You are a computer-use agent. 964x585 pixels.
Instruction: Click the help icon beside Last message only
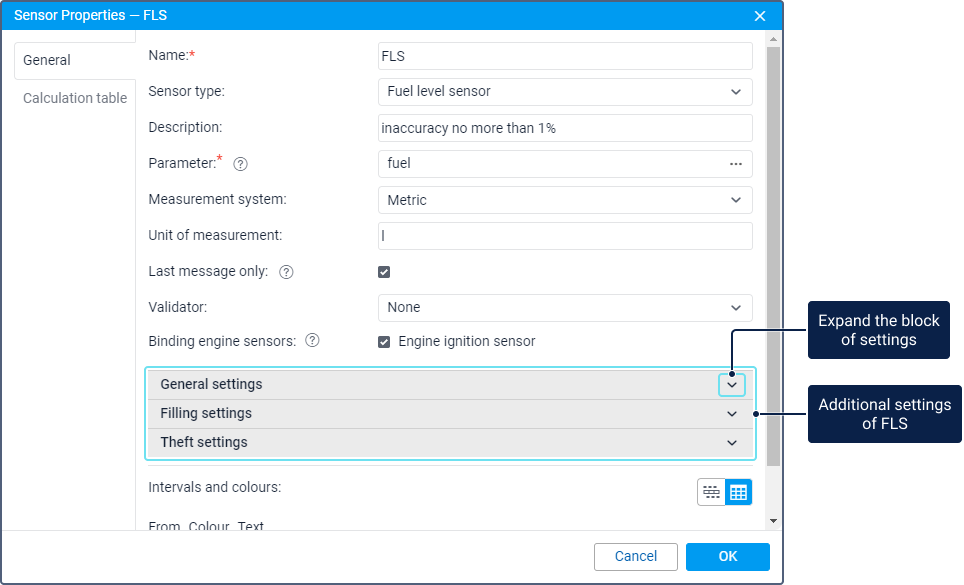(286, 272)
